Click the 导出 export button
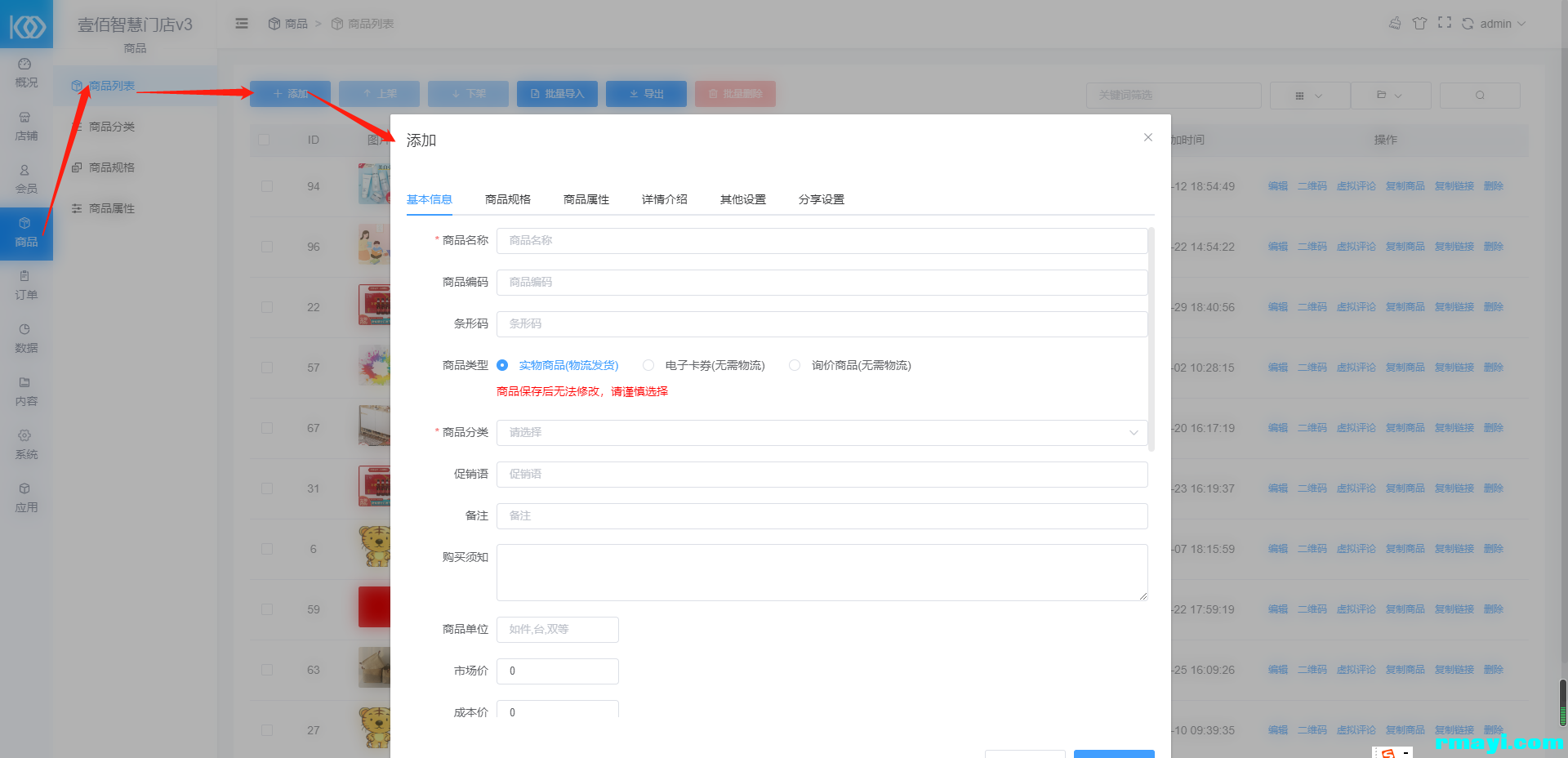This screenshot has height=758, width=1568. coord(646,94)
